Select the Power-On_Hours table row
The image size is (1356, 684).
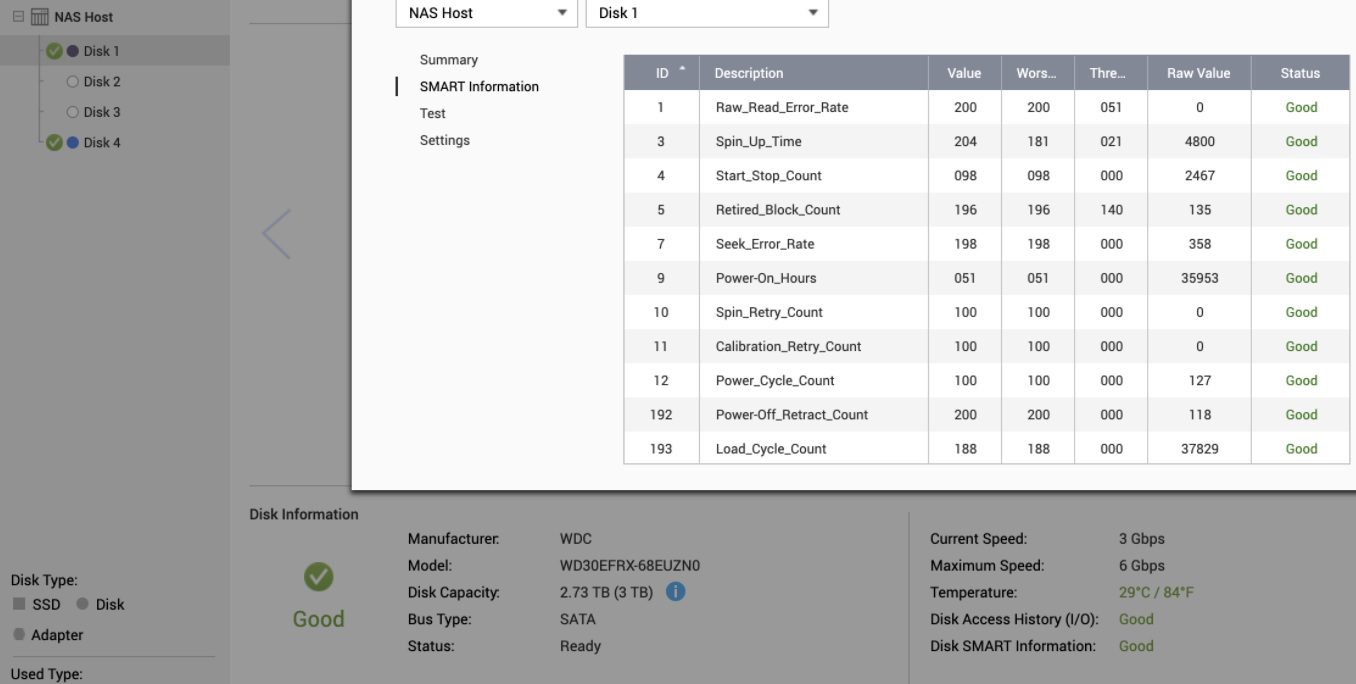click(765, 278)
